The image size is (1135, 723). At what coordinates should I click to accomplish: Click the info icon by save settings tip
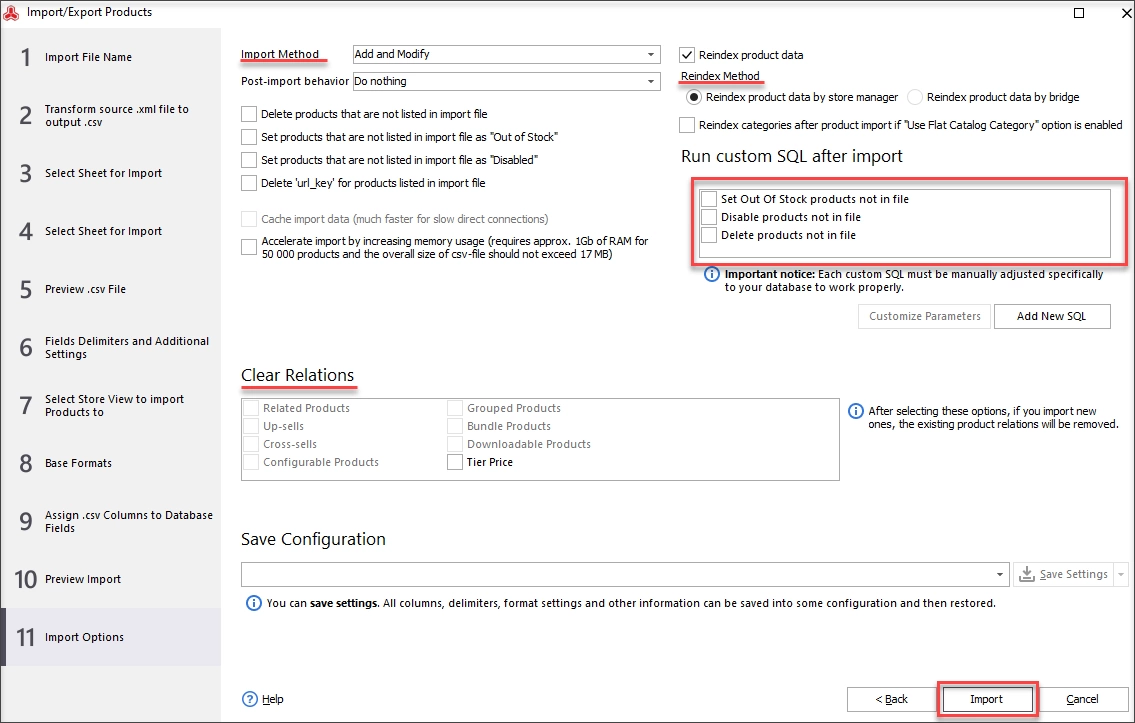point(253,603)
